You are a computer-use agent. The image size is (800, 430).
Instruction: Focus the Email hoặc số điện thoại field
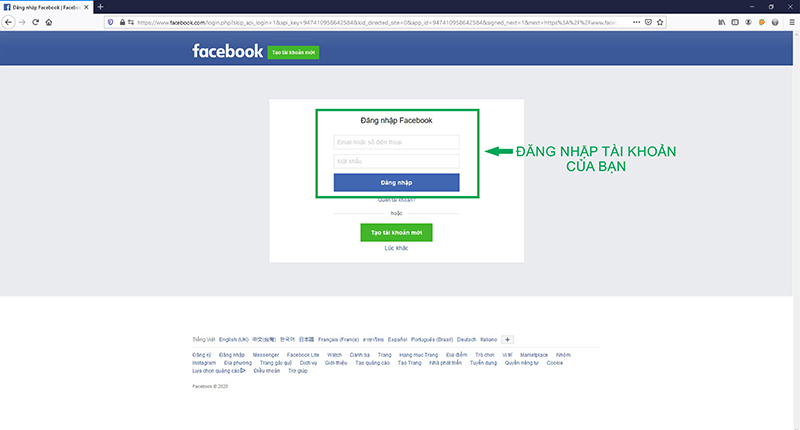pyautogui.click(x=396, y=142)
